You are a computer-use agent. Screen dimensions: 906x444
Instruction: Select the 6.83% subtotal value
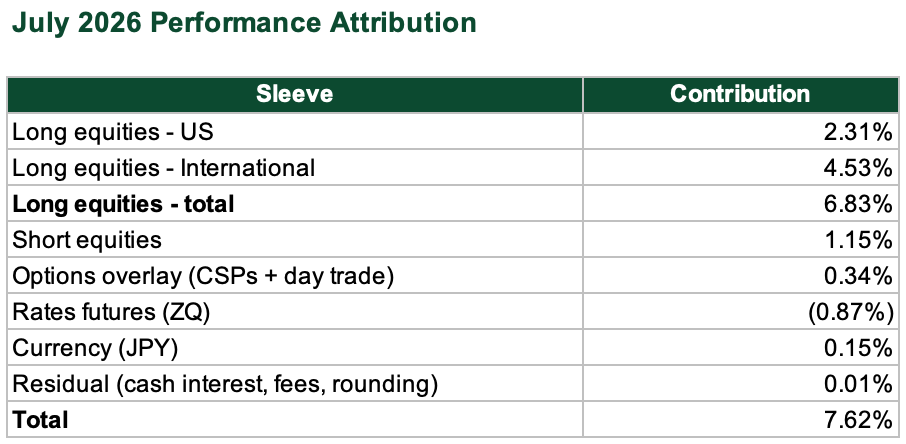tap(857, 204)
